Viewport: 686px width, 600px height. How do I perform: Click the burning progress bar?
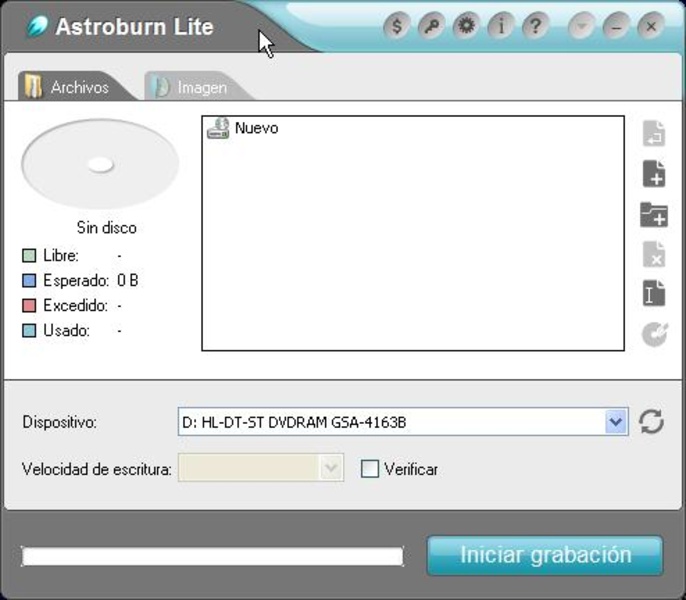[213, 556]
